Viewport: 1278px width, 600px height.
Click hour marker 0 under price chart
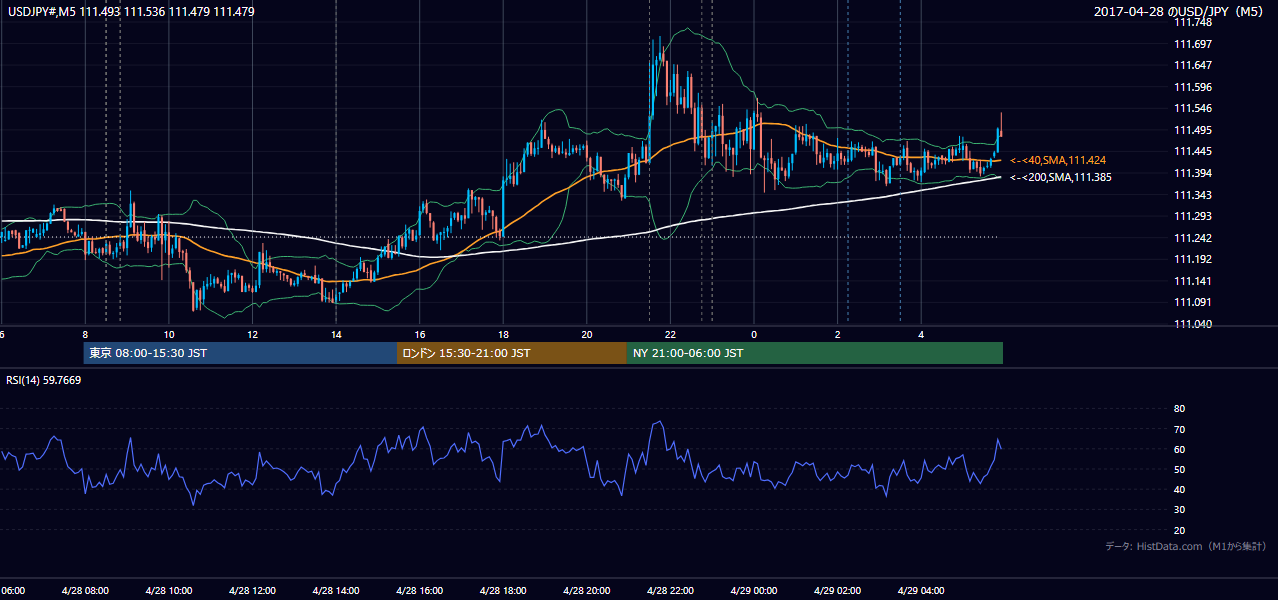click(x=754, y=334)
